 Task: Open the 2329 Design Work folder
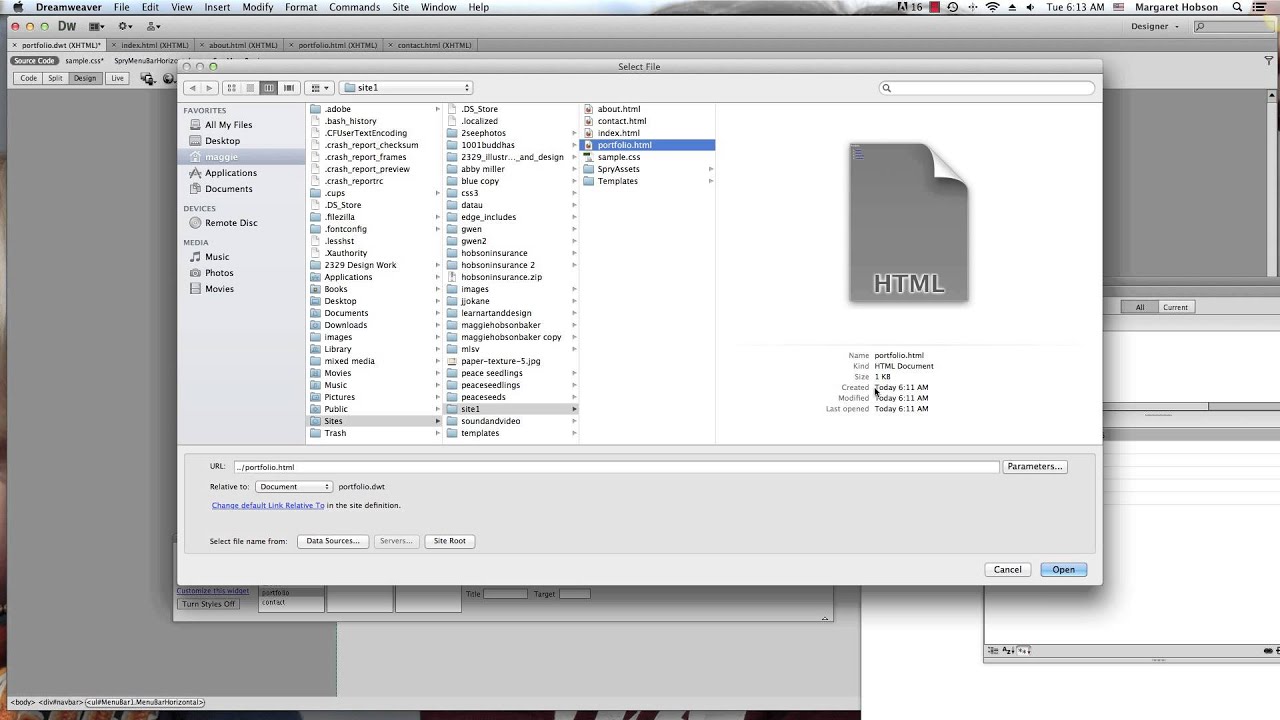[x=360, y=265]
